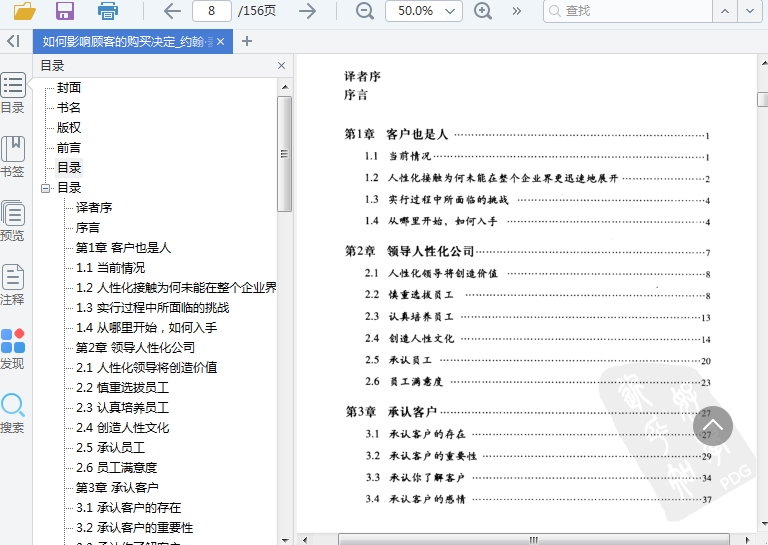Click the document vertical scrollbar thumb
The image size is (768, 545).
(x=763, y=99)
